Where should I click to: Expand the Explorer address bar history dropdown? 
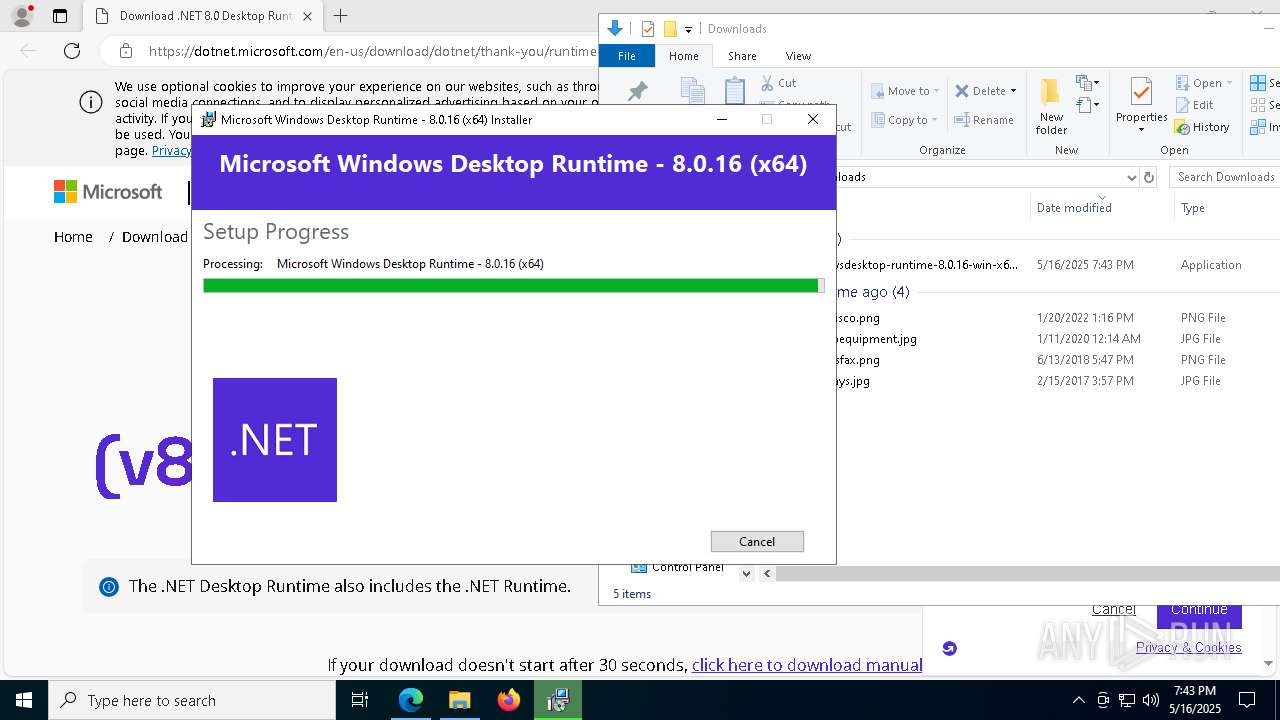1131,177
